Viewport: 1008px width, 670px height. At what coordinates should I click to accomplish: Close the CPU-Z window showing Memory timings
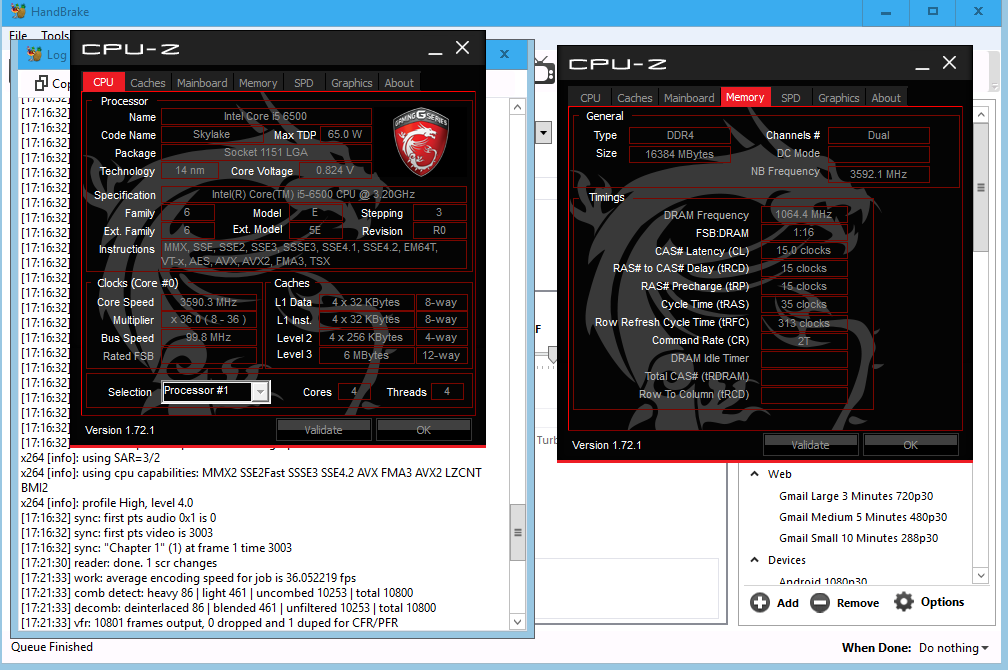pos(948,63)
